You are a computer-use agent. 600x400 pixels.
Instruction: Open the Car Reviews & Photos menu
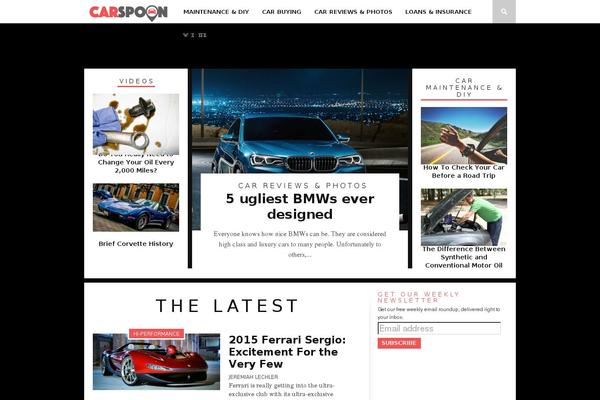353,12
